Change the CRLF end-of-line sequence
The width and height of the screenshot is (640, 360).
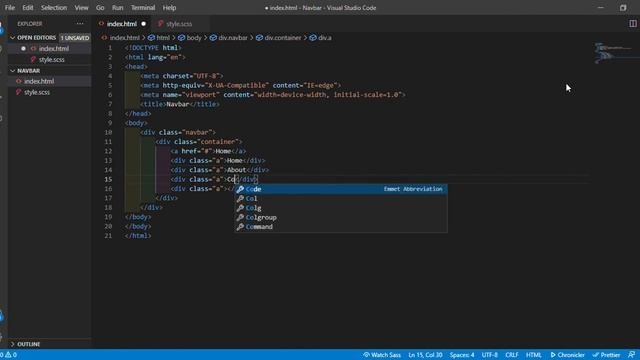(x=511, y=355)
